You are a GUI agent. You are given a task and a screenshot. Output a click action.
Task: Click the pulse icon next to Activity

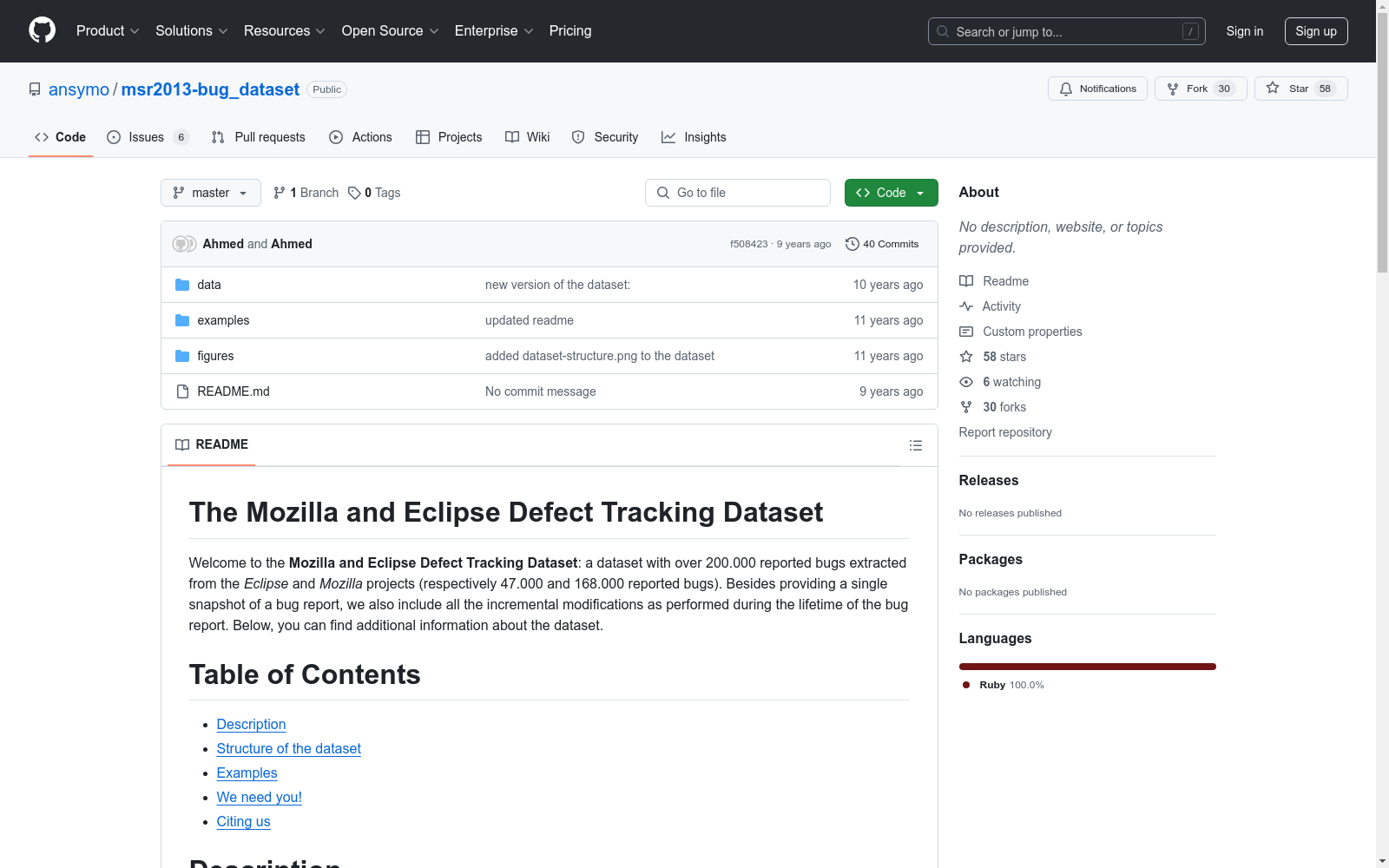click(x=966, y=306)
